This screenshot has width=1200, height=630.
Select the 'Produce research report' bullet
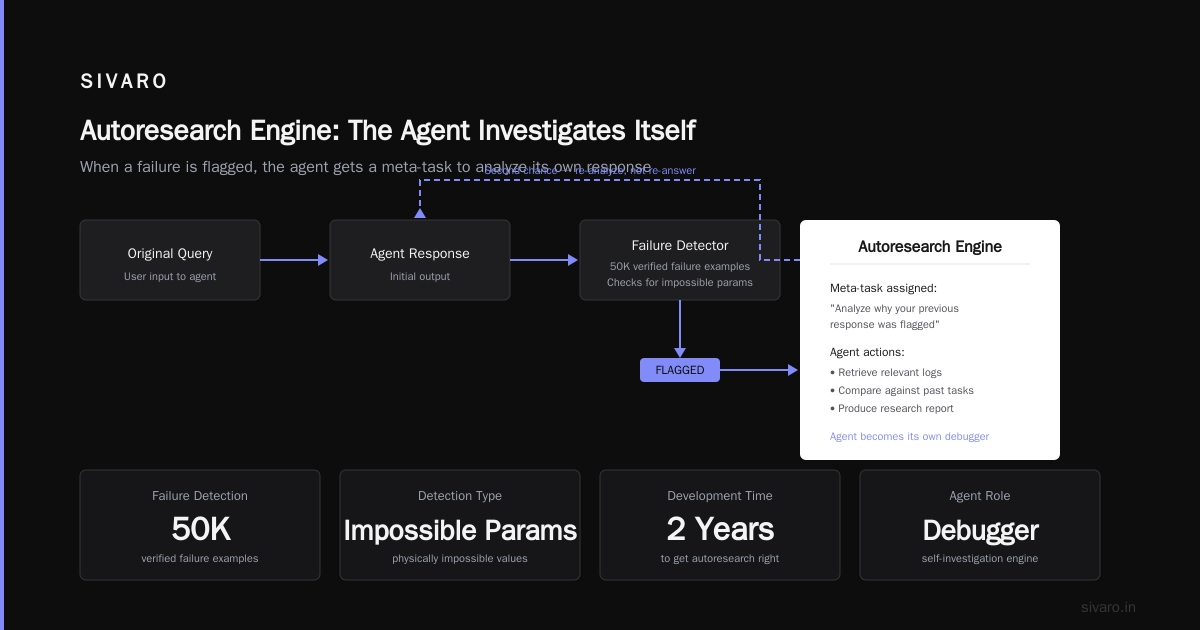892,408
